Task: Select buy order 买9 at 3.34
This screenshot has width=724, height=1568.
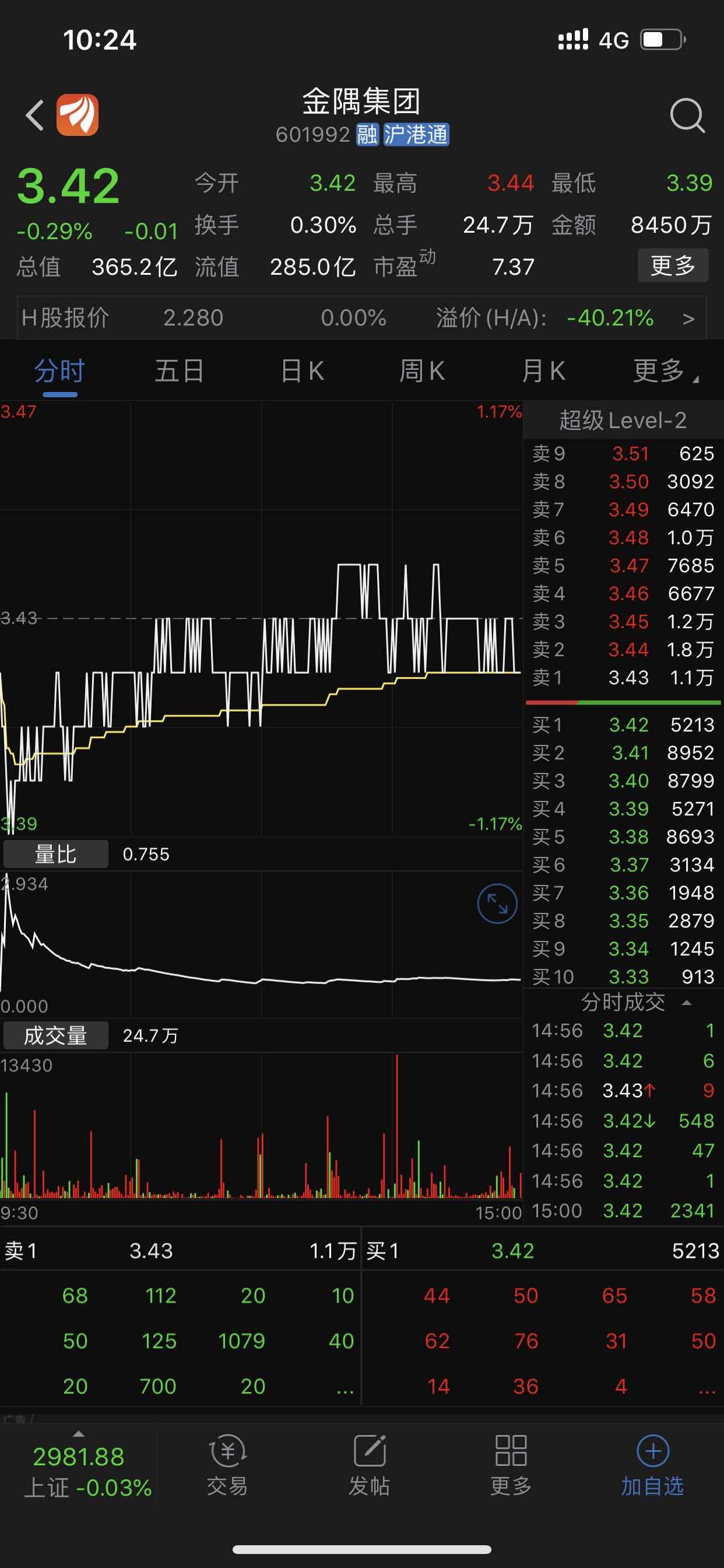Action: click(x=623, y=949)
